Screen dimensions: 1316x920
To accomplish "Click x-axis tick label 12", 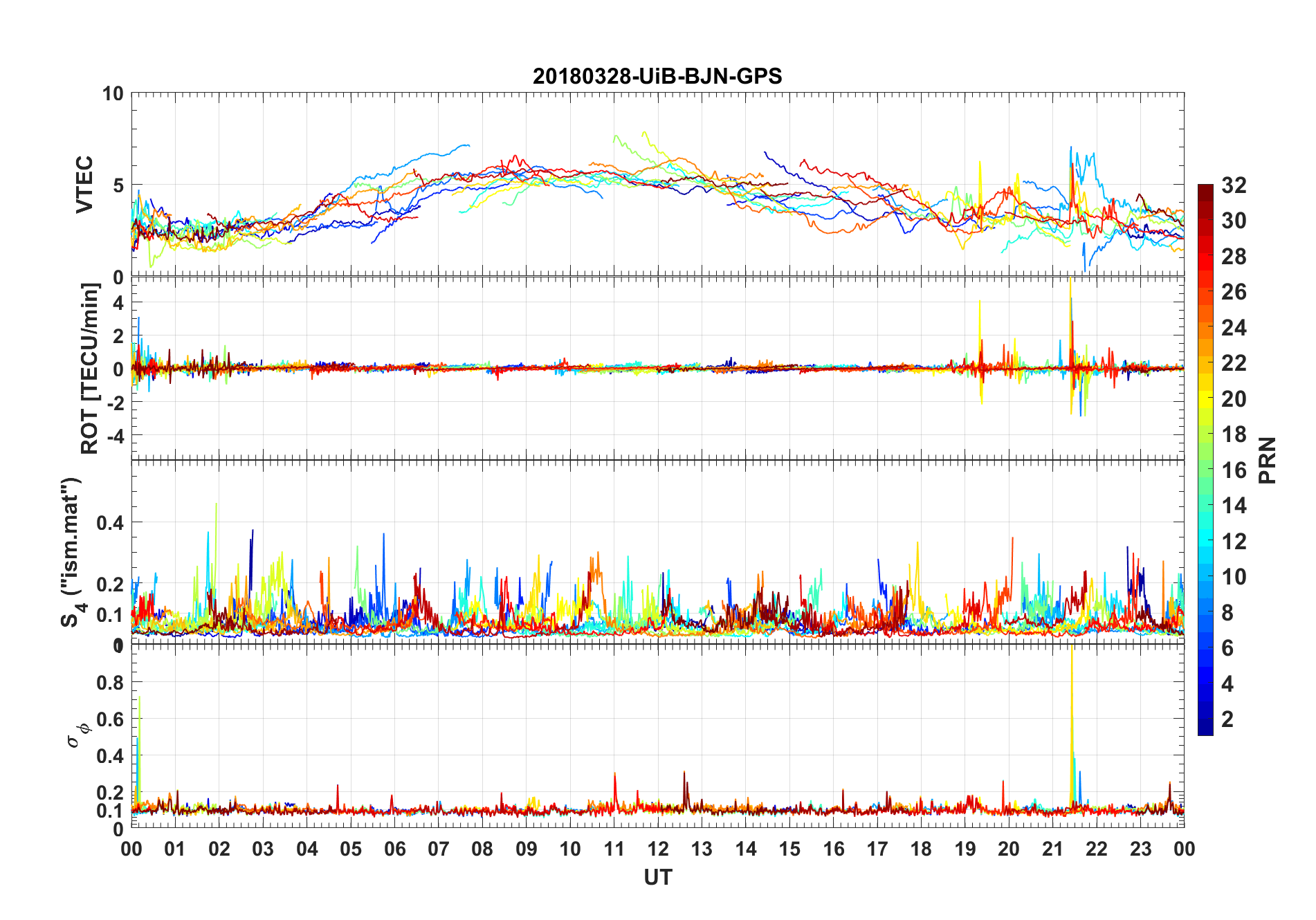I will pyautogui.click(x=658, y=849).
